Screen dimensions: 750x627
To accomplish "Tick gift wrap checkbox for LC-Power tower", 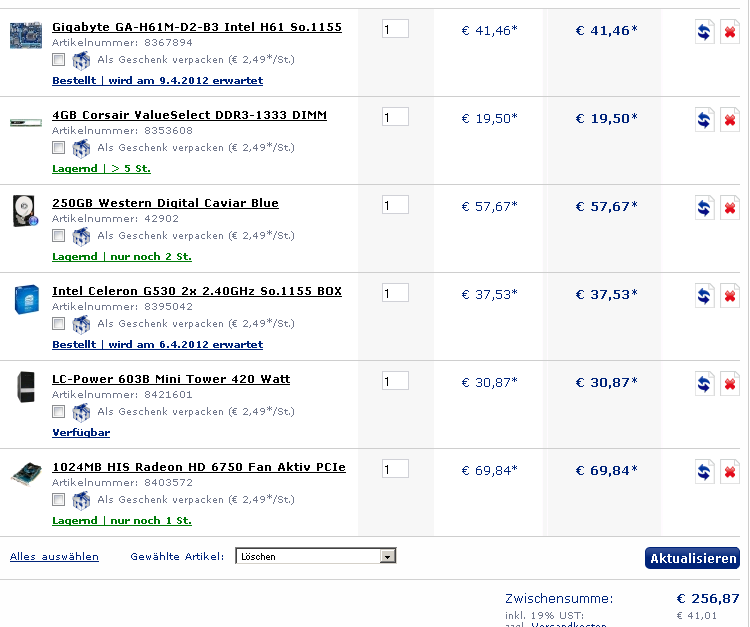I will click(58, 412).
